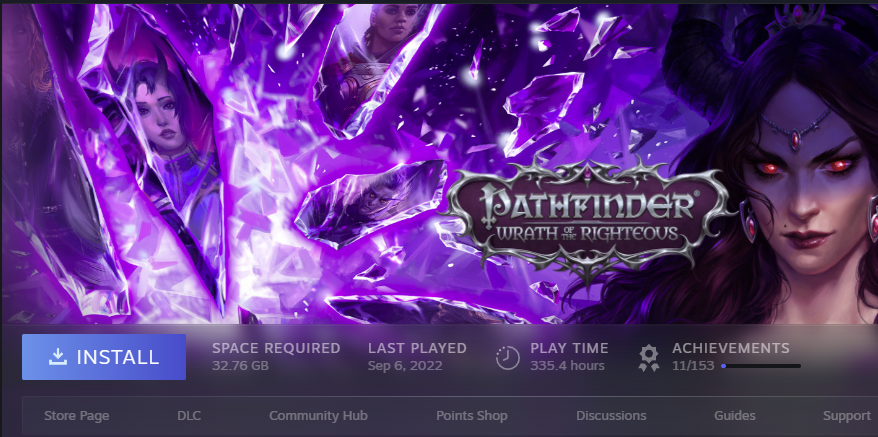Open the Points Shop link

[471, 416]
